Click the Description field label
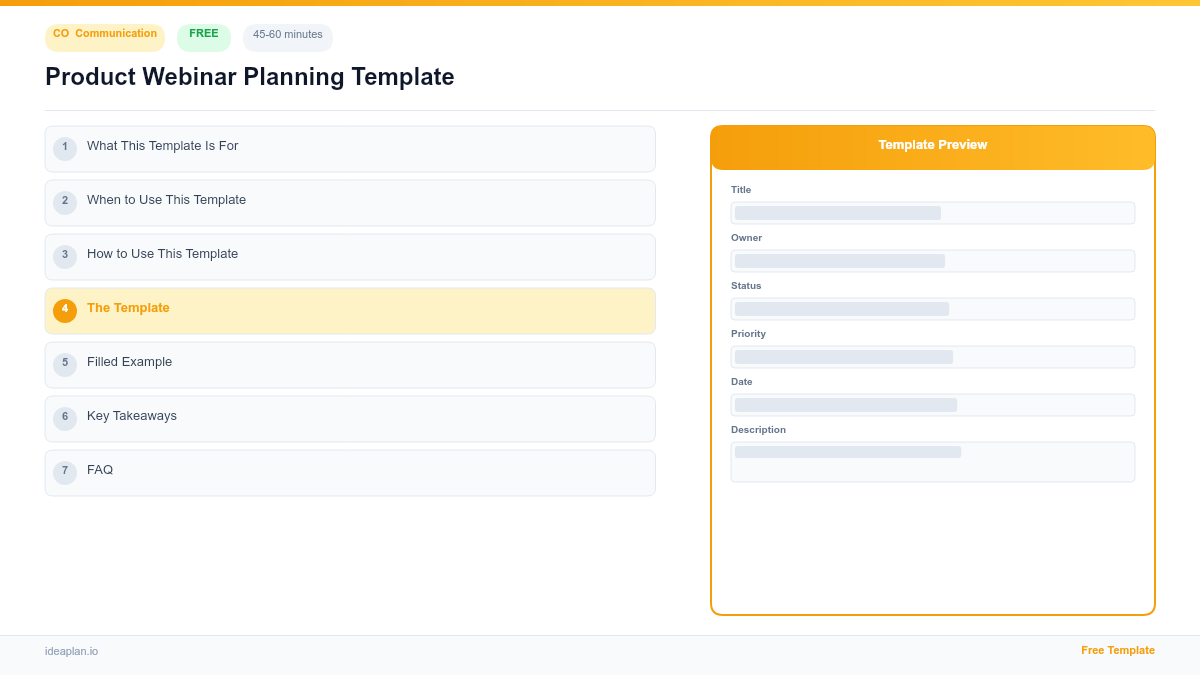 pos(758,430)
